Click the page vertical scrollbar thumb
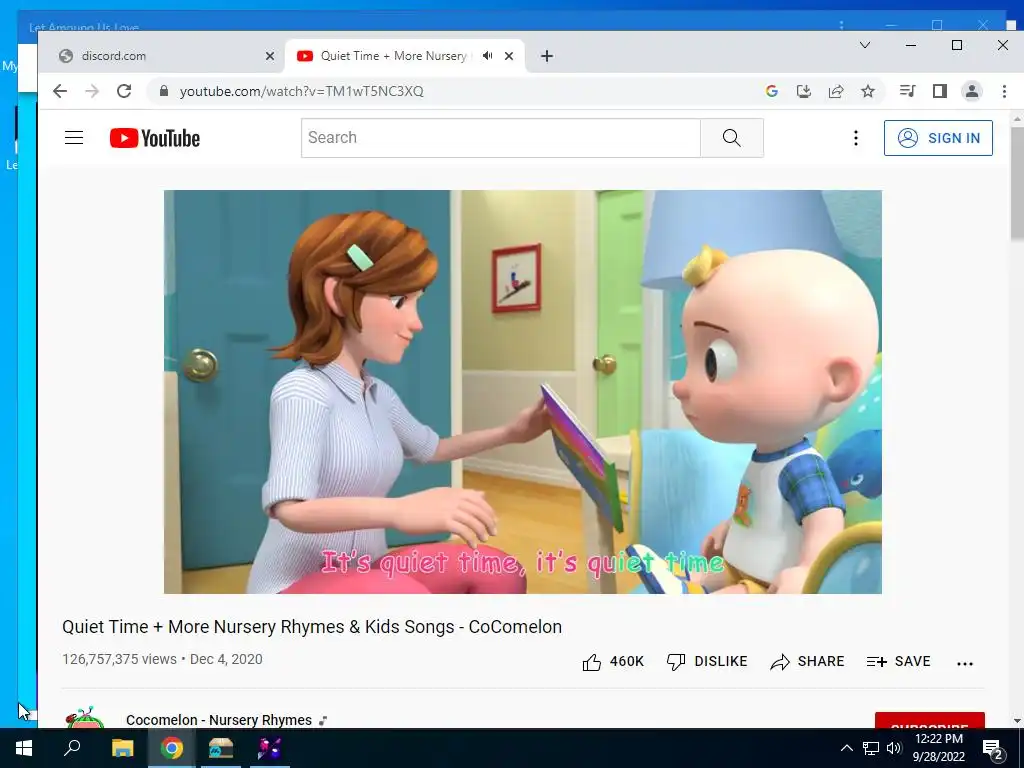The height and width of the screenshot is (768, 1024). click(x=1017, y=183)
